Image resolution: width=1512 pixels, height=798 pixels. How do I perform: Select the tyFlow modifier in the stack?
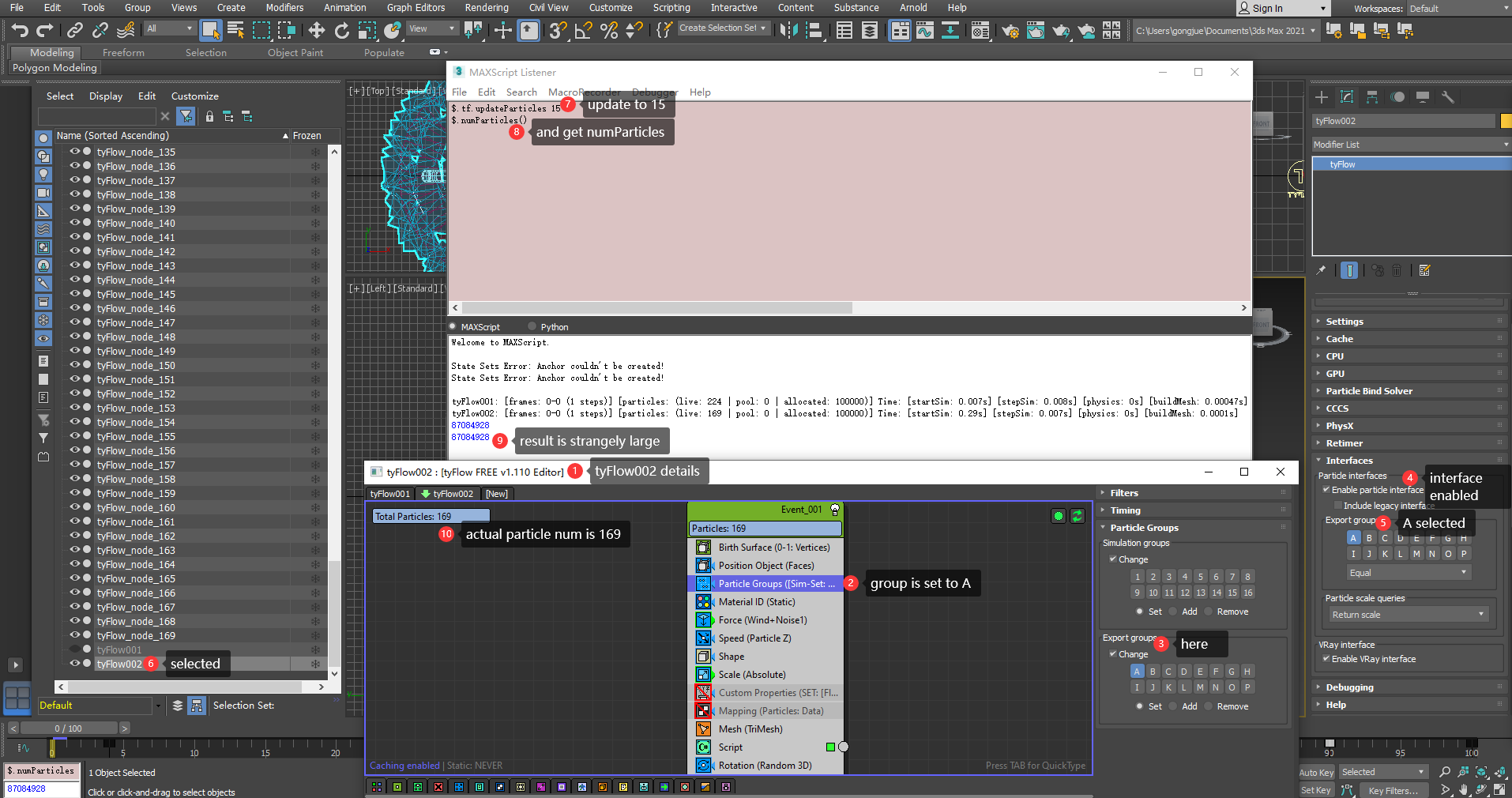point(1412,164)
